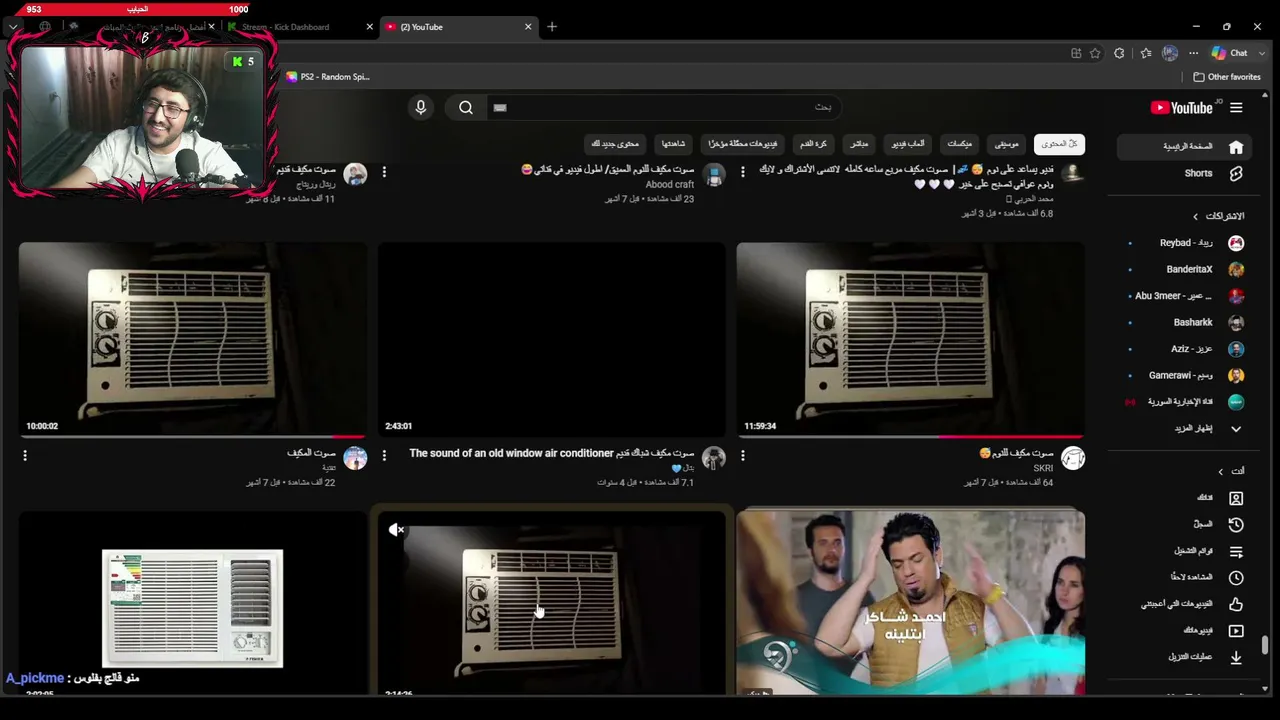
Task: Open the Ahmed Shaker music video thumbnail
Action: (x=911, y=602)
